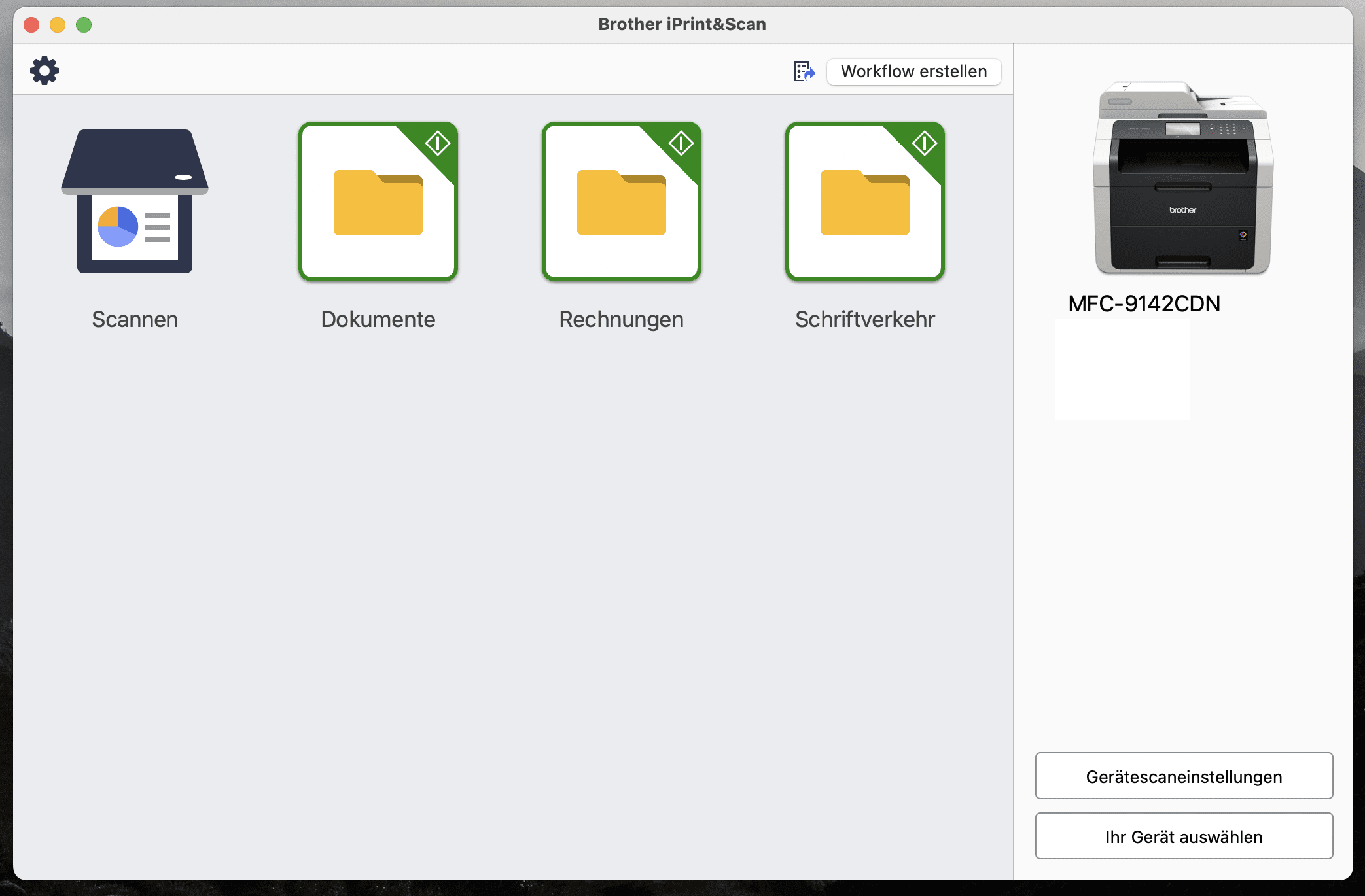Click the green badge on Rechnungen folder
This screenshot has width=1365, height=896.
click(x=680, y=144)
